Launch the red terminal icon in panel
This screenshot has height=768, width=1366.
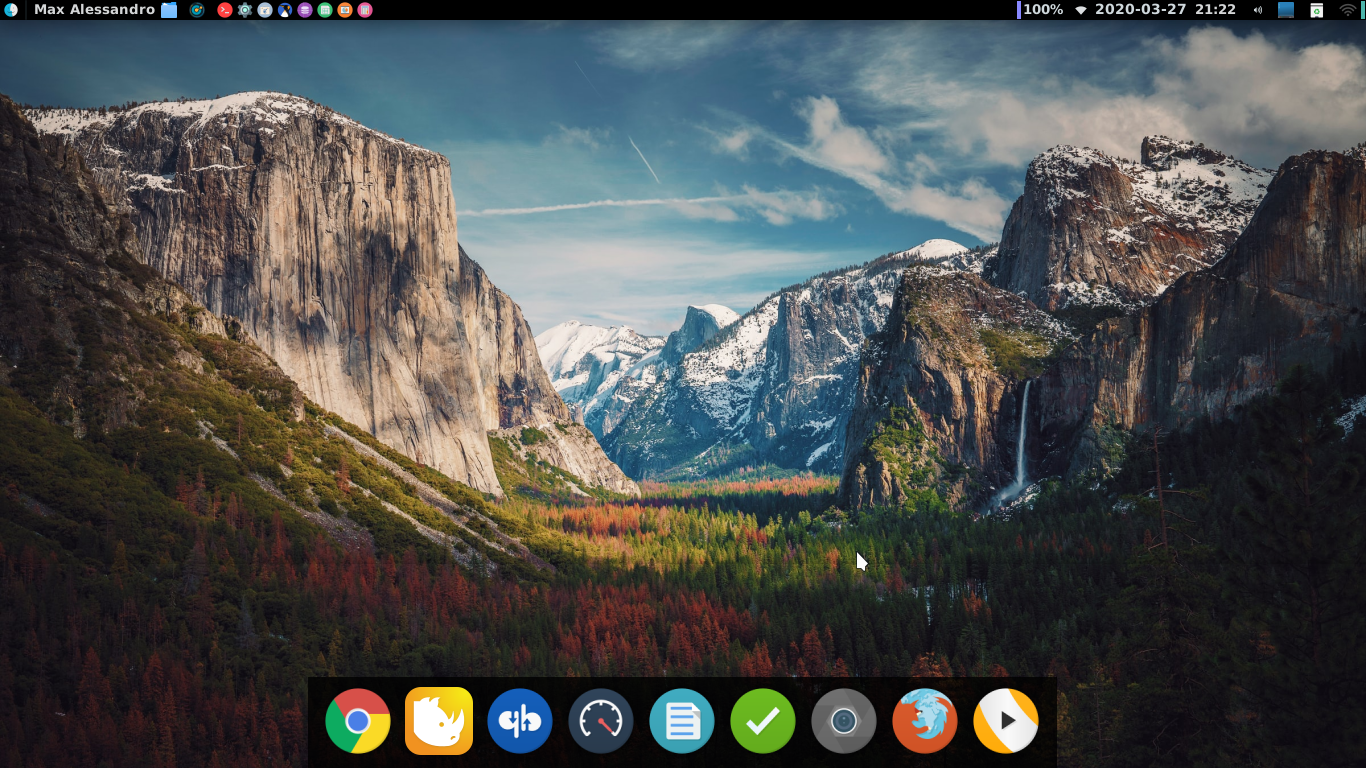[x=225, y=10]
